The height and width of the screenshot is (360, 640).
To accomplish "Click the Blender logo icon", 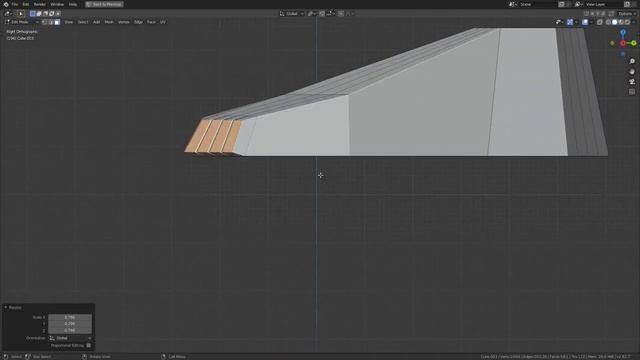I will tap(6, 4).
